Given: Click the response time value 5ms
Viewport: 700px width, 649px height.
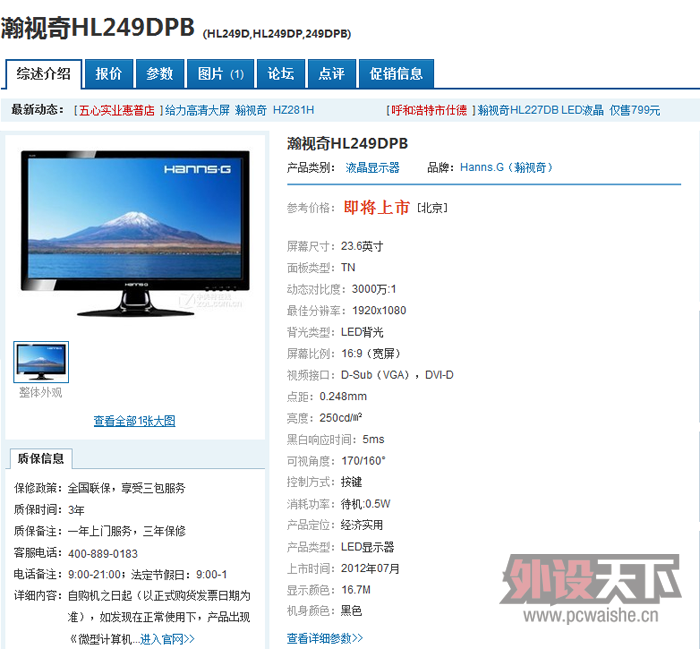Looking at the screenshot, I should click(x=373, y=439).
